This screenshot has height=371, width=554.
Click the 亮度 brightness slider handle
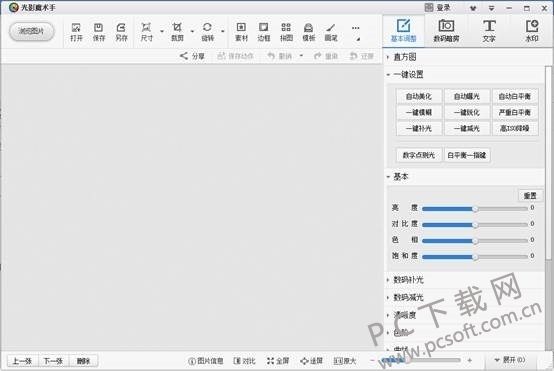point(475,209)
